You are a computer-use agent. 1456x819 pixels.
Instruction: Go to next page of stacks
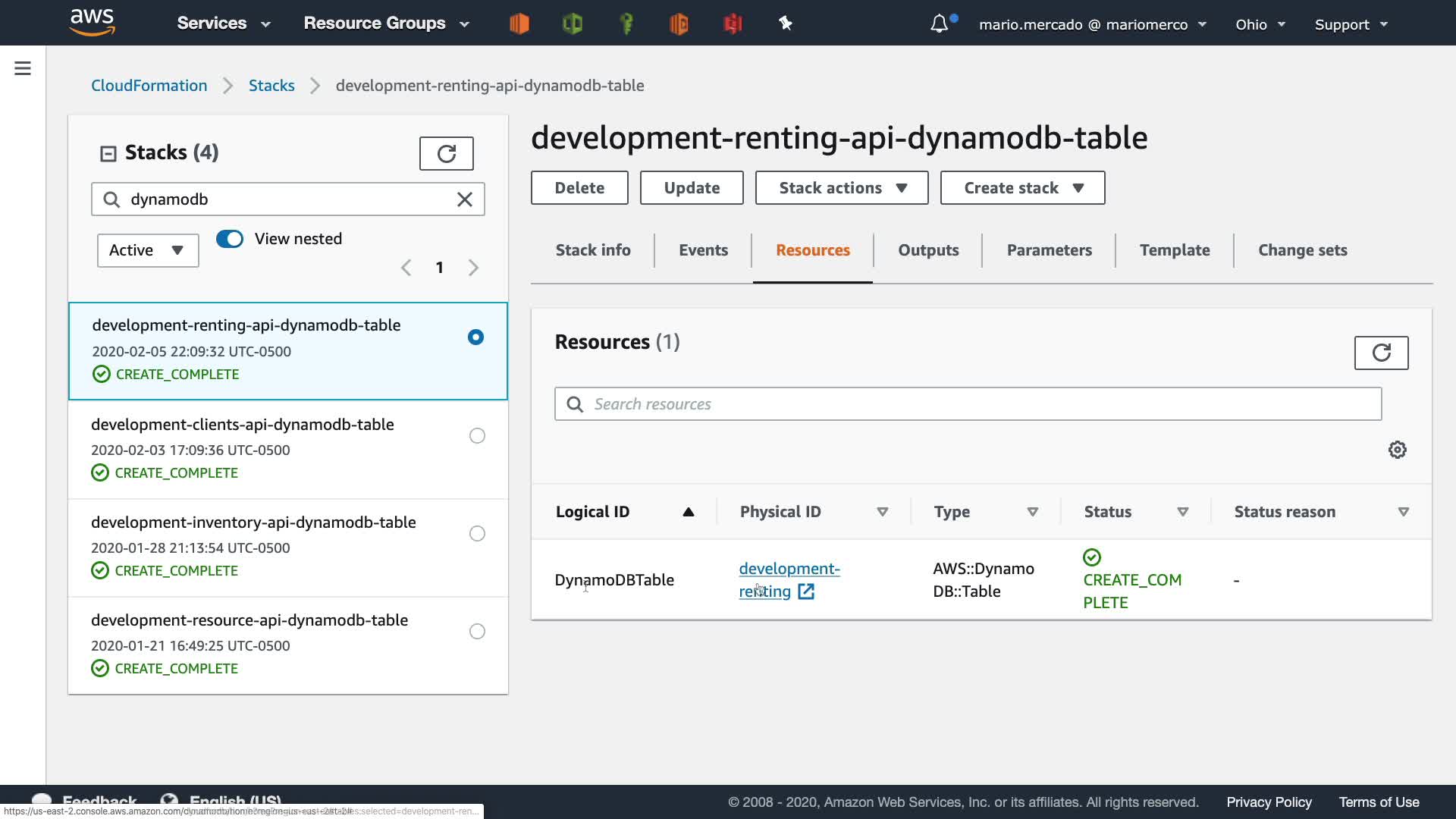(x=473, y=268)
